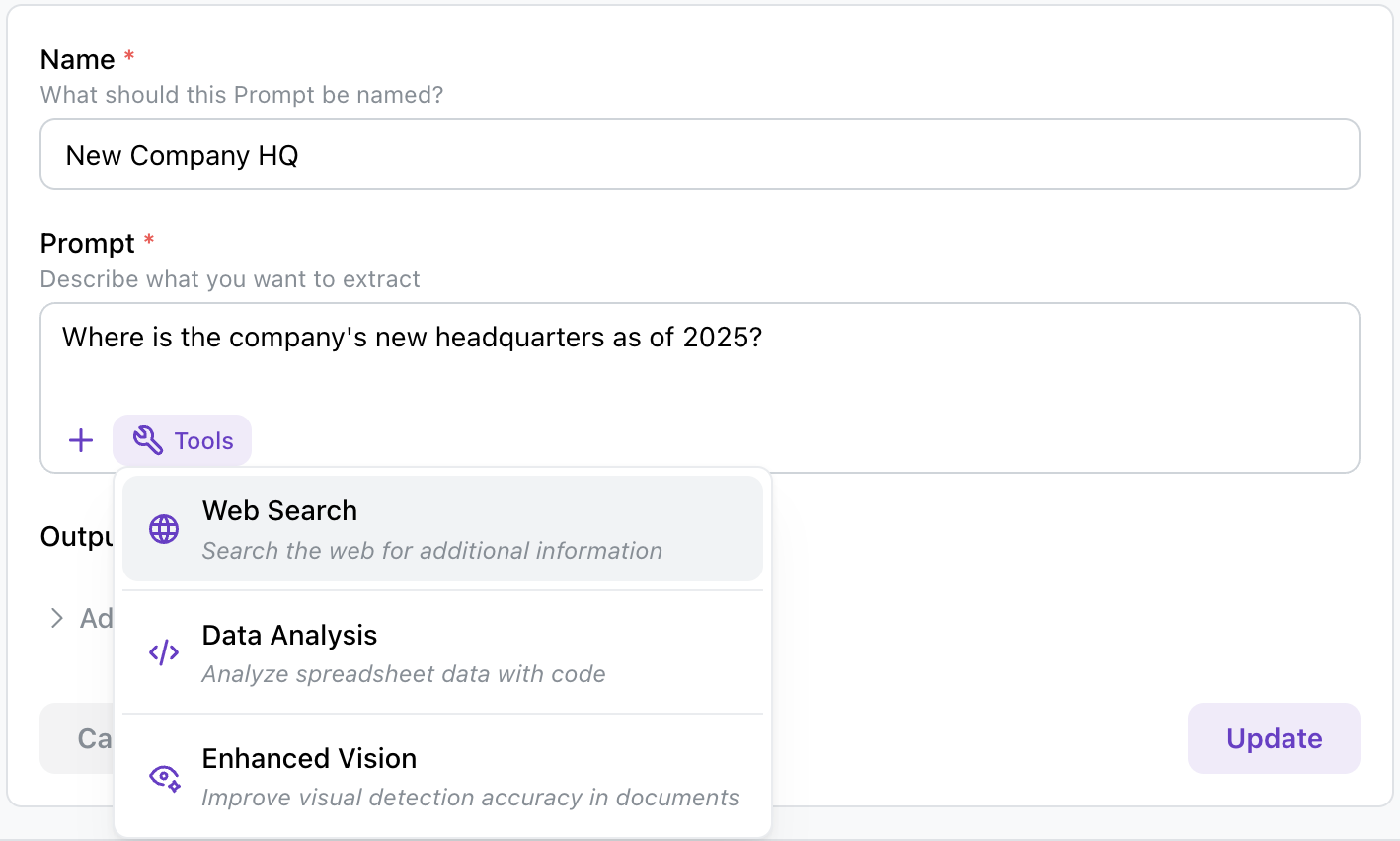Click the partially hidden Cancel button
The width and height of the screenshot is (1400, 841).
pos(77,738)
